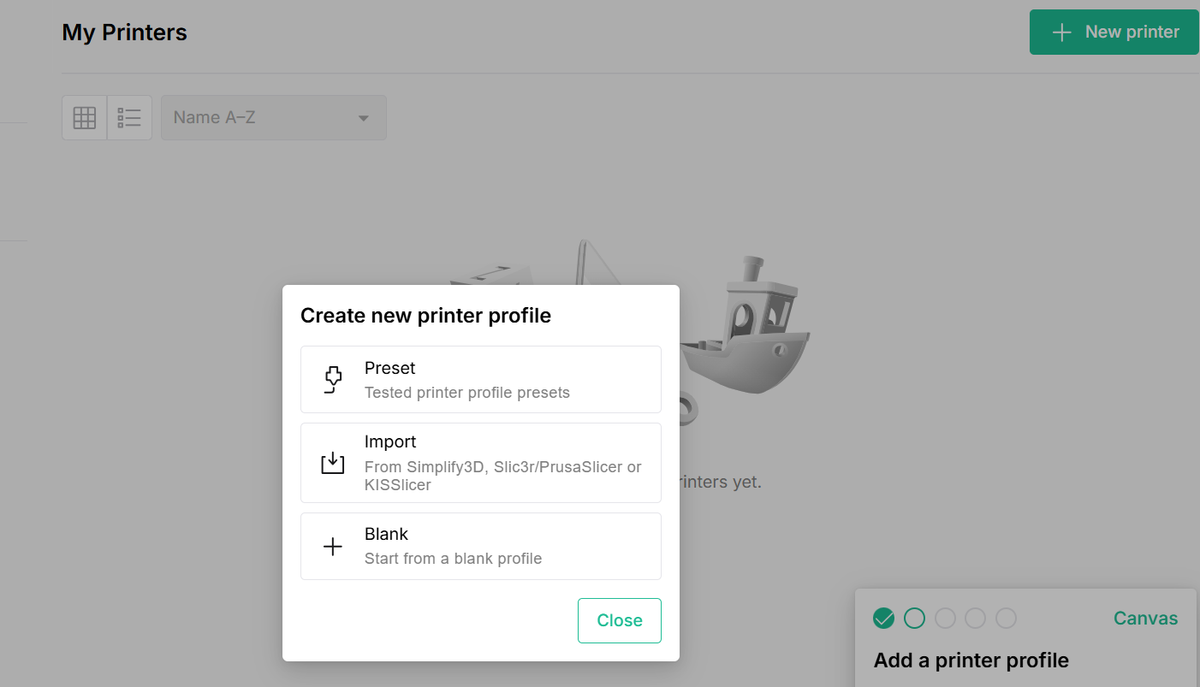Click the 'Add a printer profile' heading
Image resolution: width=1200 pixels, height=687 pixels.
[x=971, y=660]
